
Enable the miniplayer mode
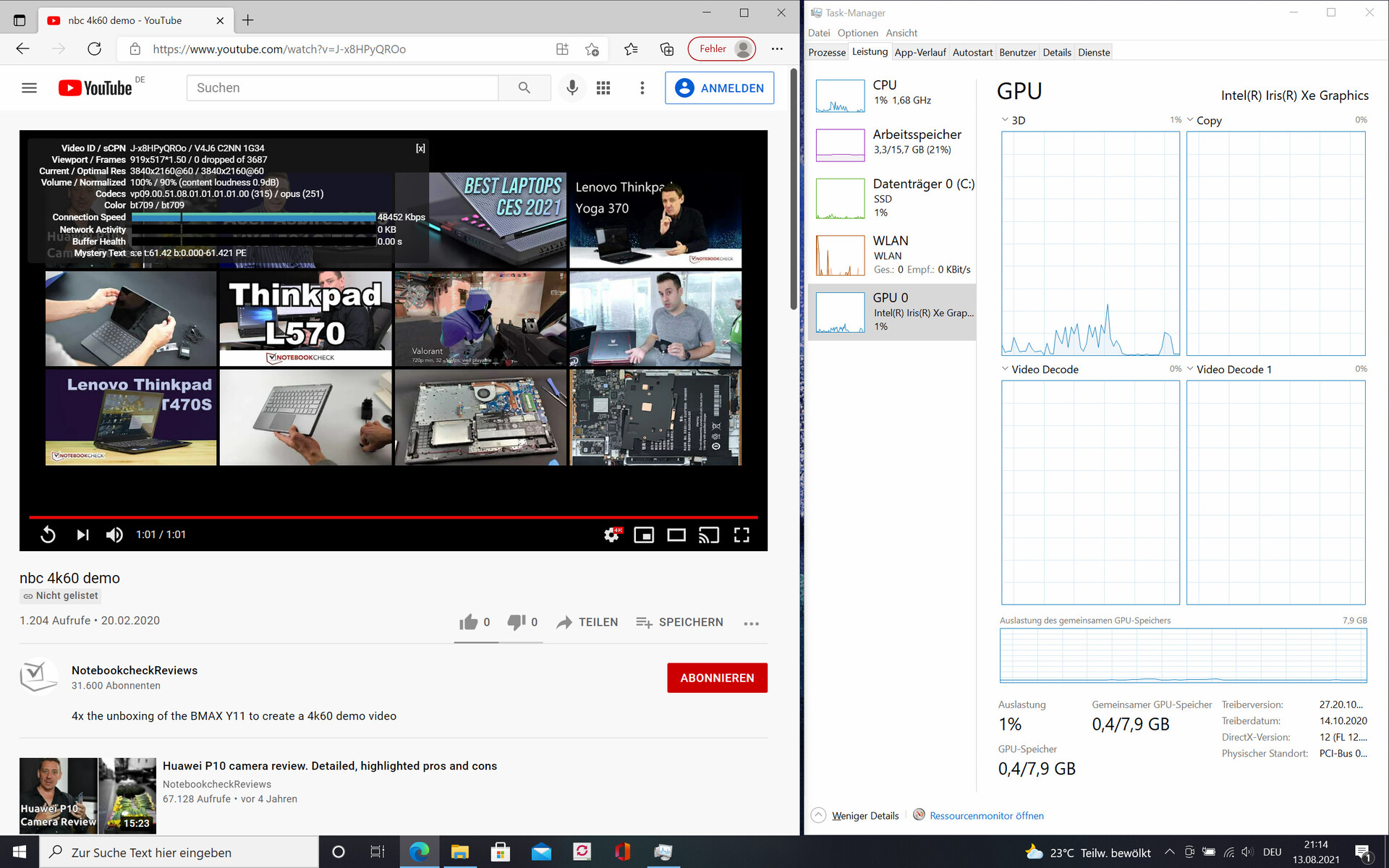(x=643, y=535)
